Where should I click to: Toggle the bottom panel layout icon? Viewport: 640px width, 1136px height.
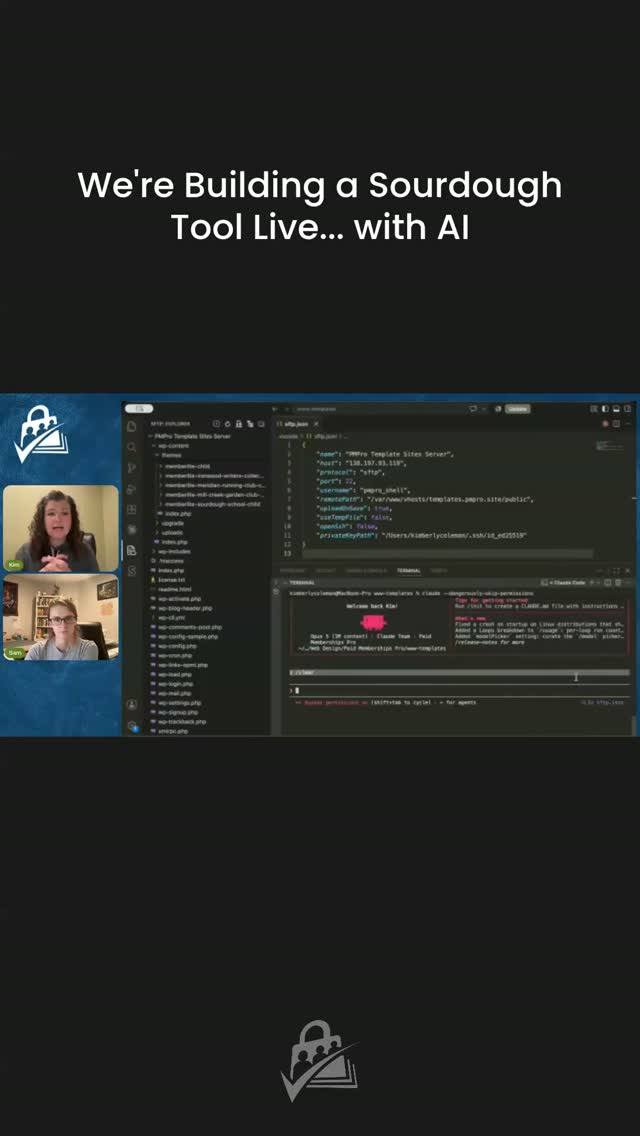coord(616,409)
